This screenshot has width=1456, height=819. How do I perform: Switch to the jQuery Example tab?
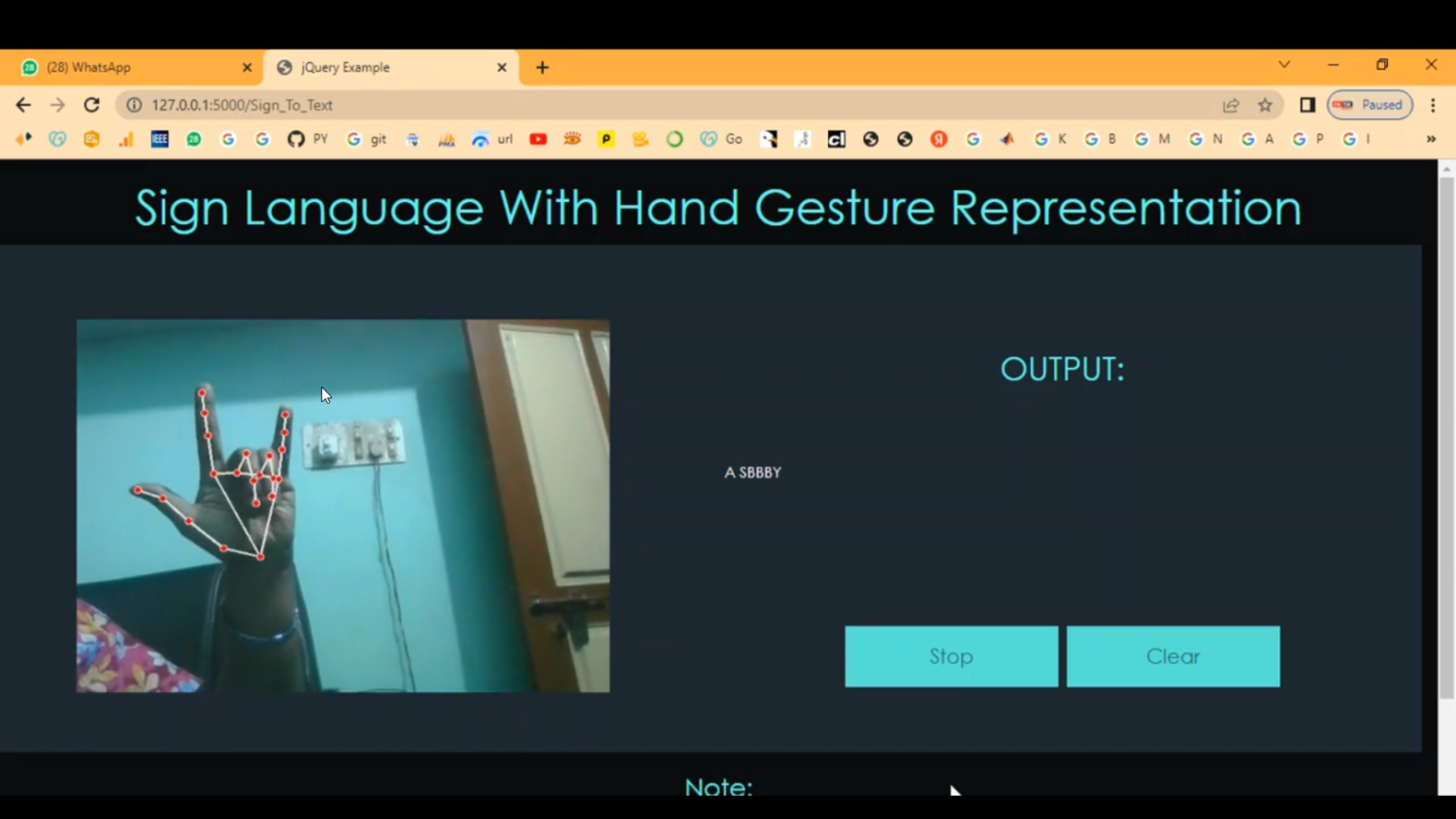coord(379,67)
